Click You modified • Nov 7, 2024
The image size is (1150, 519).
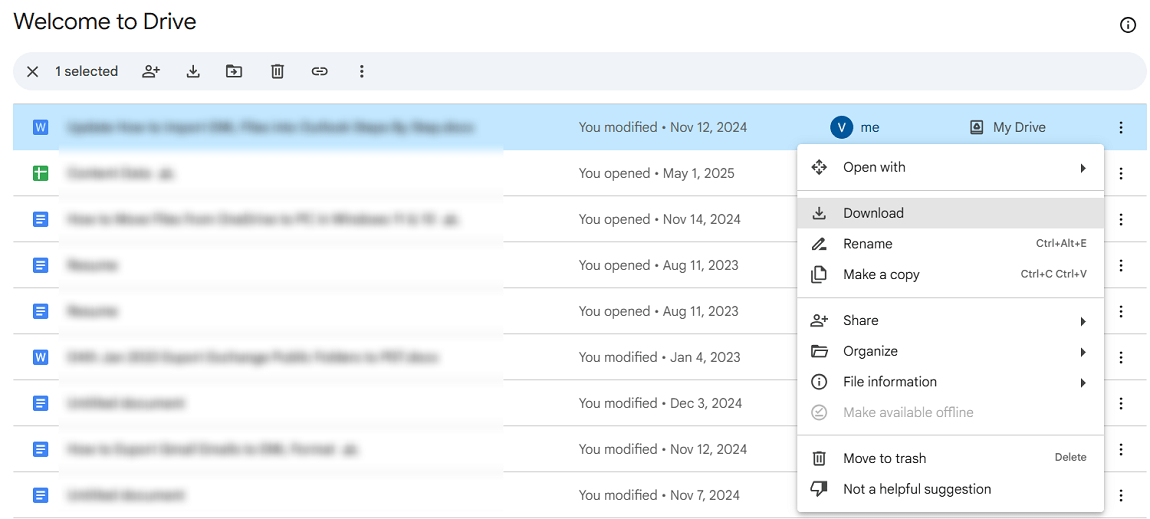[x=659, y=496]
